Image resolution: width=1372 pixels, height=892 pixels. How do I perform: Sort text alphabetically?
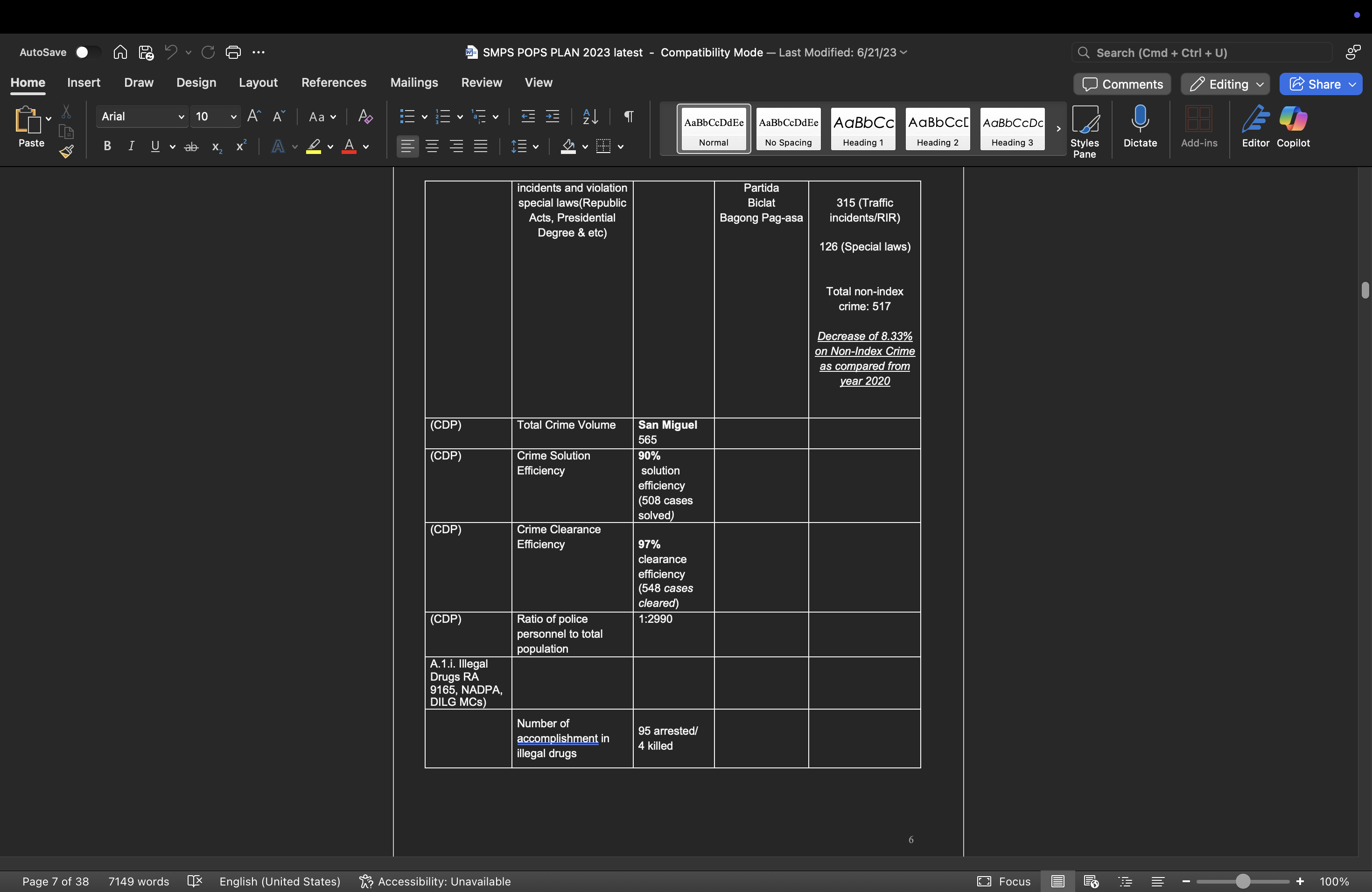590,116
